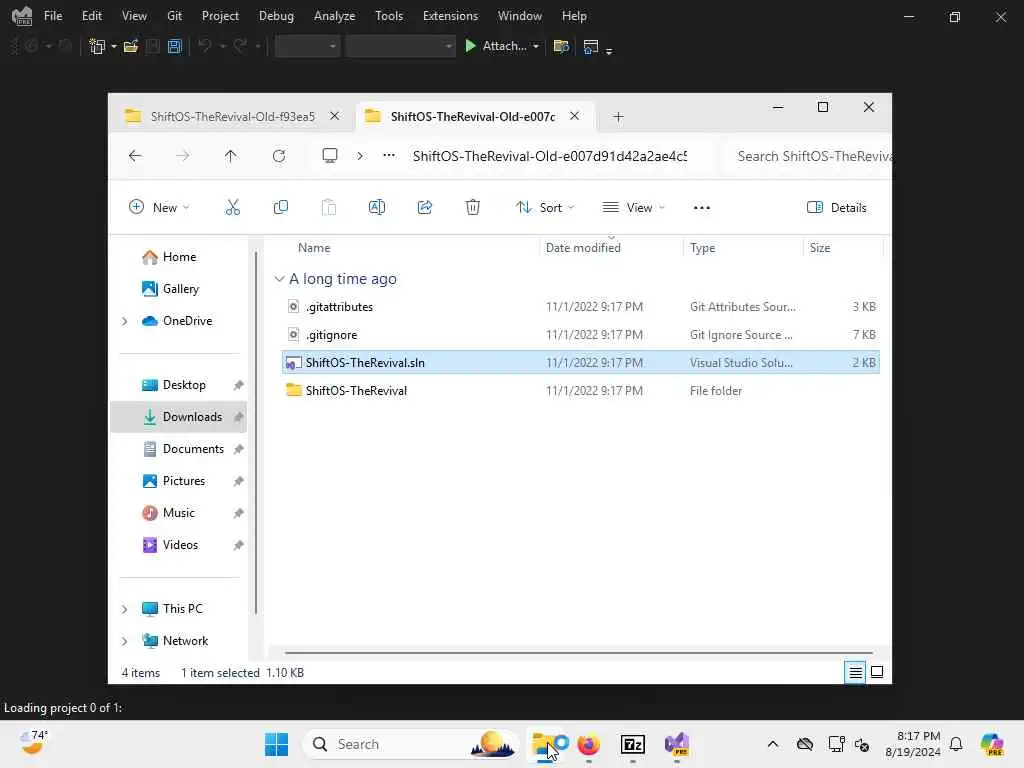The height and width of the screenshot is (768, 1024).
Task: Open Firefox from the taskbar
Action: pyautogui.click(x=588, y=744)
